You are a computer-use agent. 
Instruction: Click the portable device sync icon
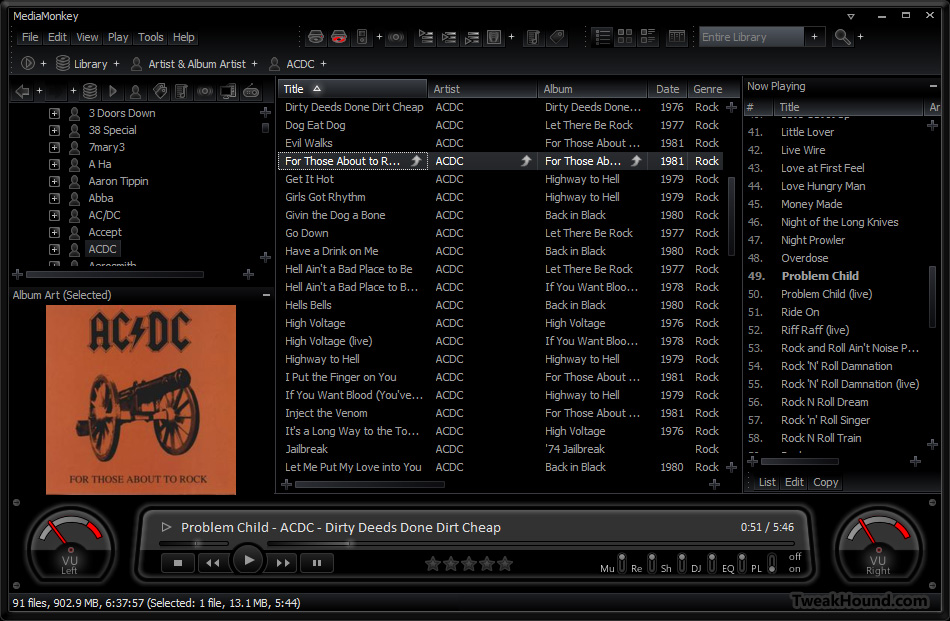pos(362,37)
